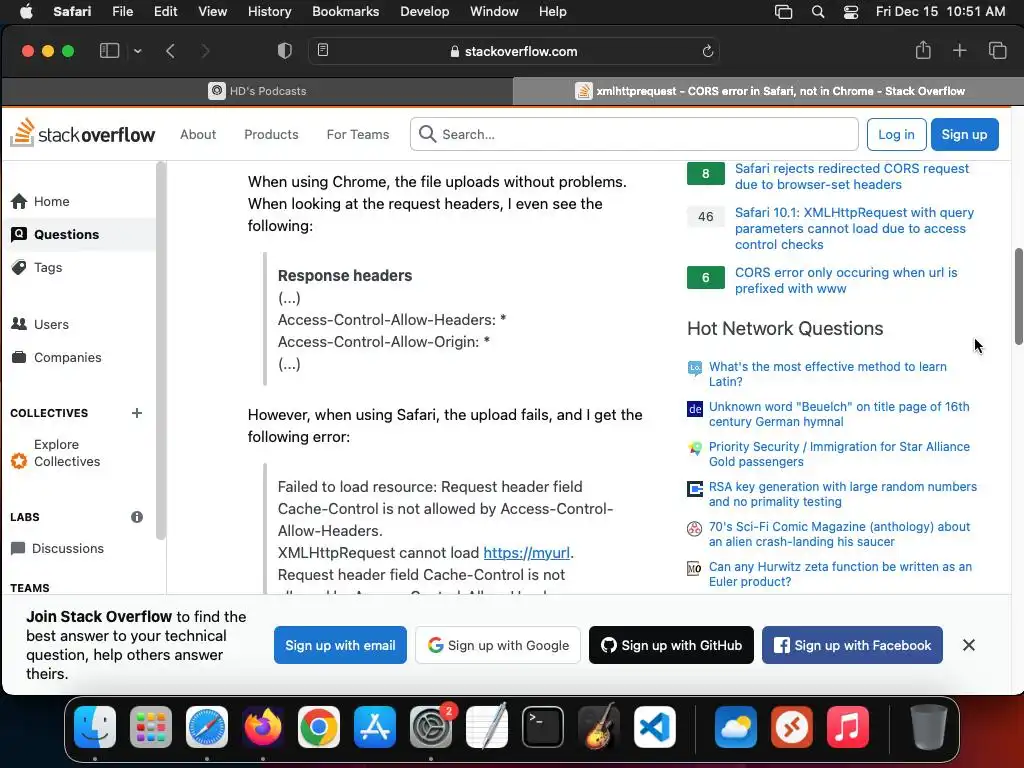Show the tab overview icon
The width and height of the screenshot is (1024, 768).
coord(997,50)
